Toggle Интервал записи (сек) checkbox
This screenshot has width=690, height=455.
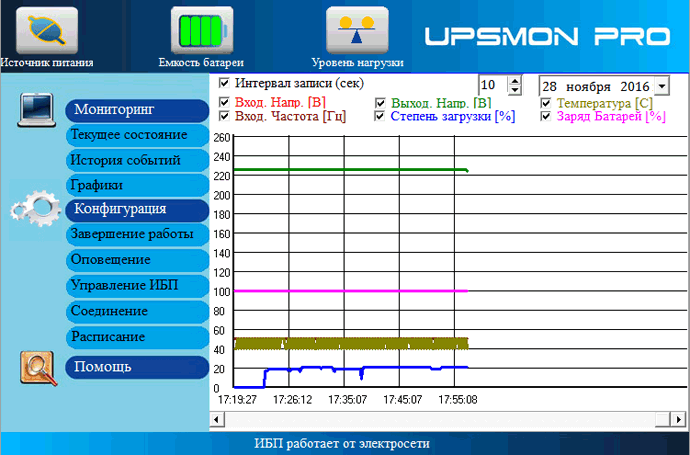(224, 83)
